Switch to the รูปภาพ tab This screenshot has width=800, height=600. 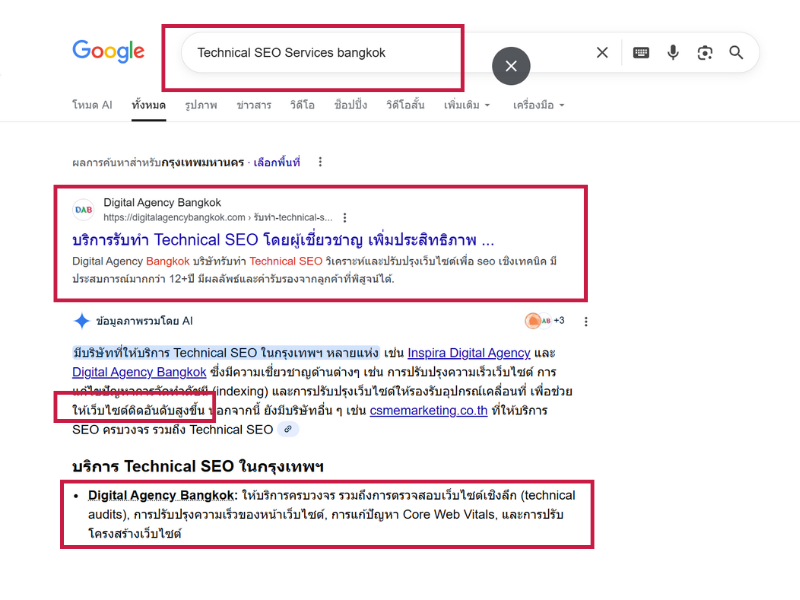201,105
